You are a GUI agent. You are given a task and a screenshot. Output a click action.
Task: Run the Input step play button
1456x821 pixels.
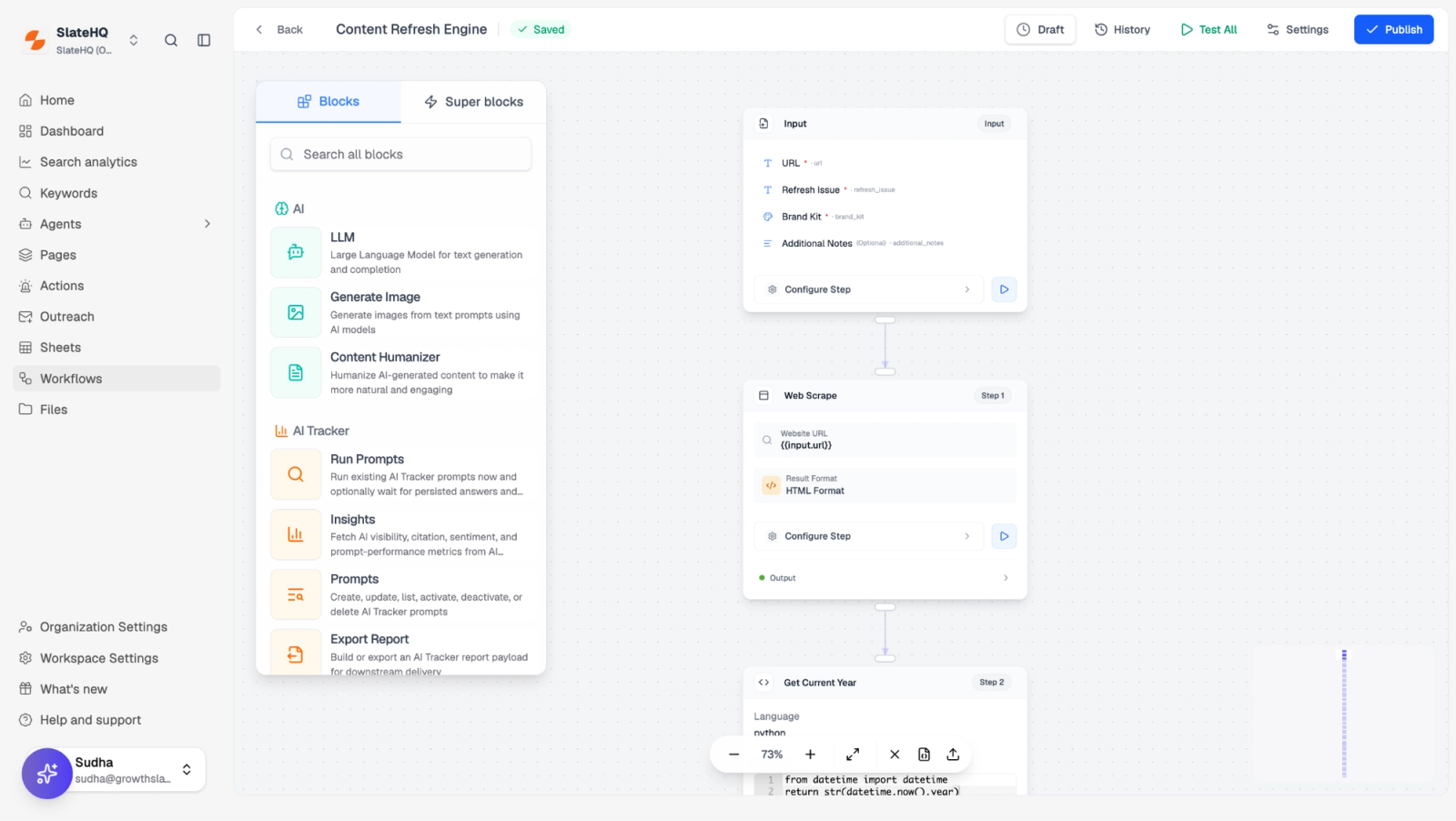pos(1004,289)
